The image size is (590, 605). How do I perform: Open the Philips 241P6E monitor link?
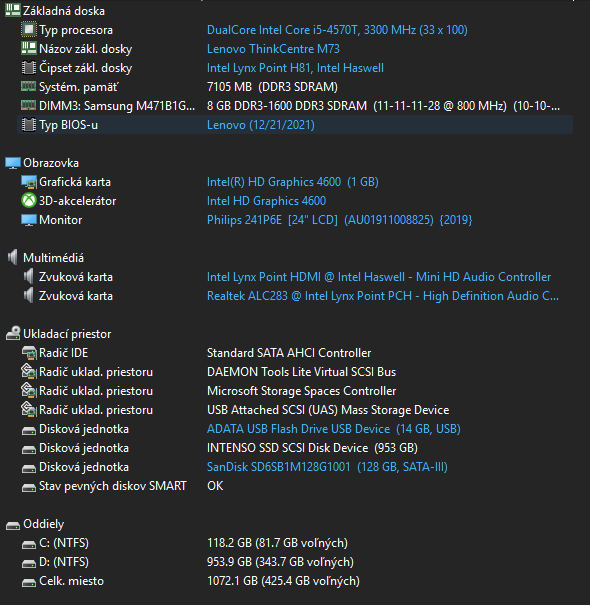(339, 220)
